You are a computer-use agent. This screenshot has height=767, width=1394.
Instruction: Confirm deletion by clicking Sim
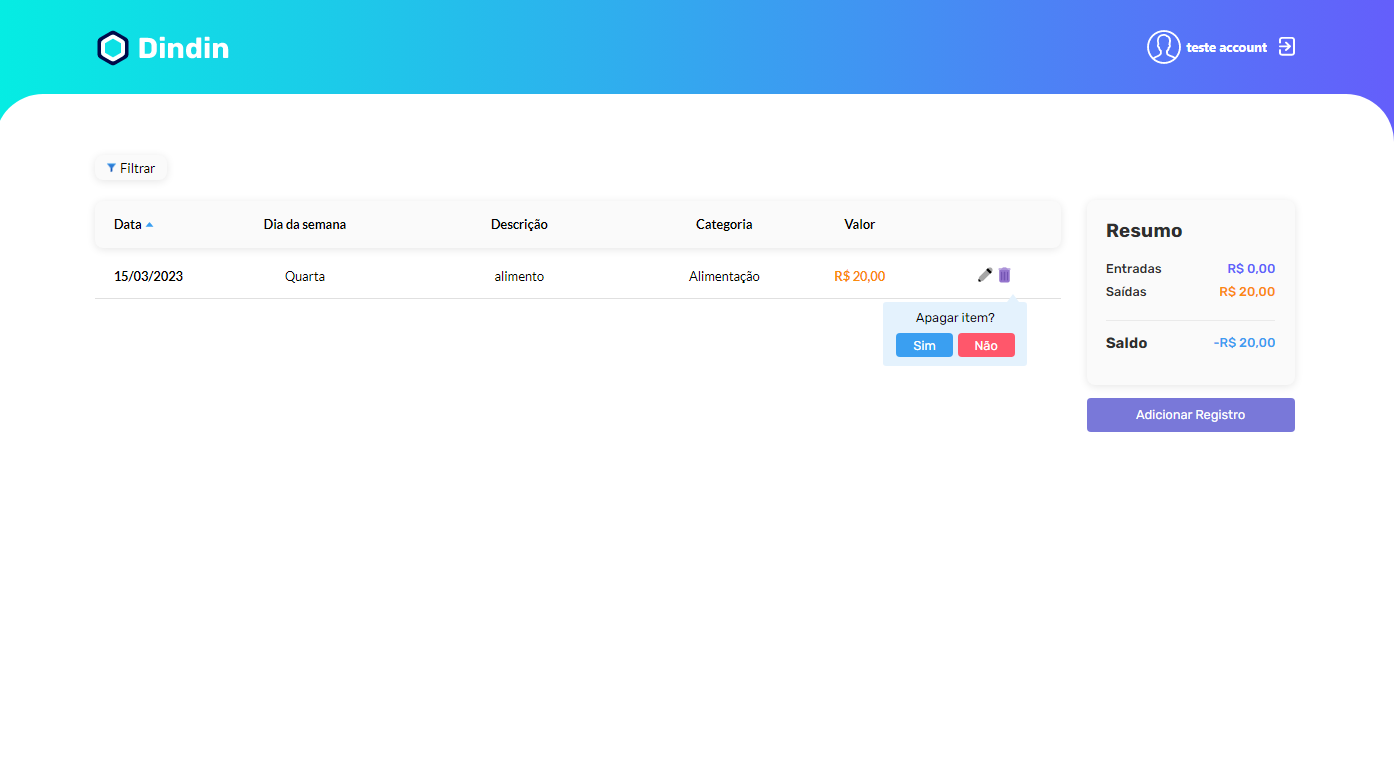click(x=923, y=344)
